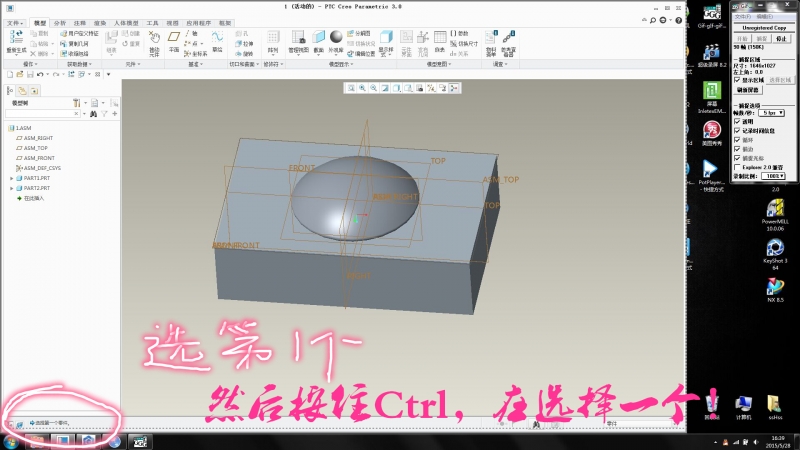Screen dimensions: 800x450
Task: Click the User-Defined Feature (用户定义特征) tool
Action: (79, 34)
